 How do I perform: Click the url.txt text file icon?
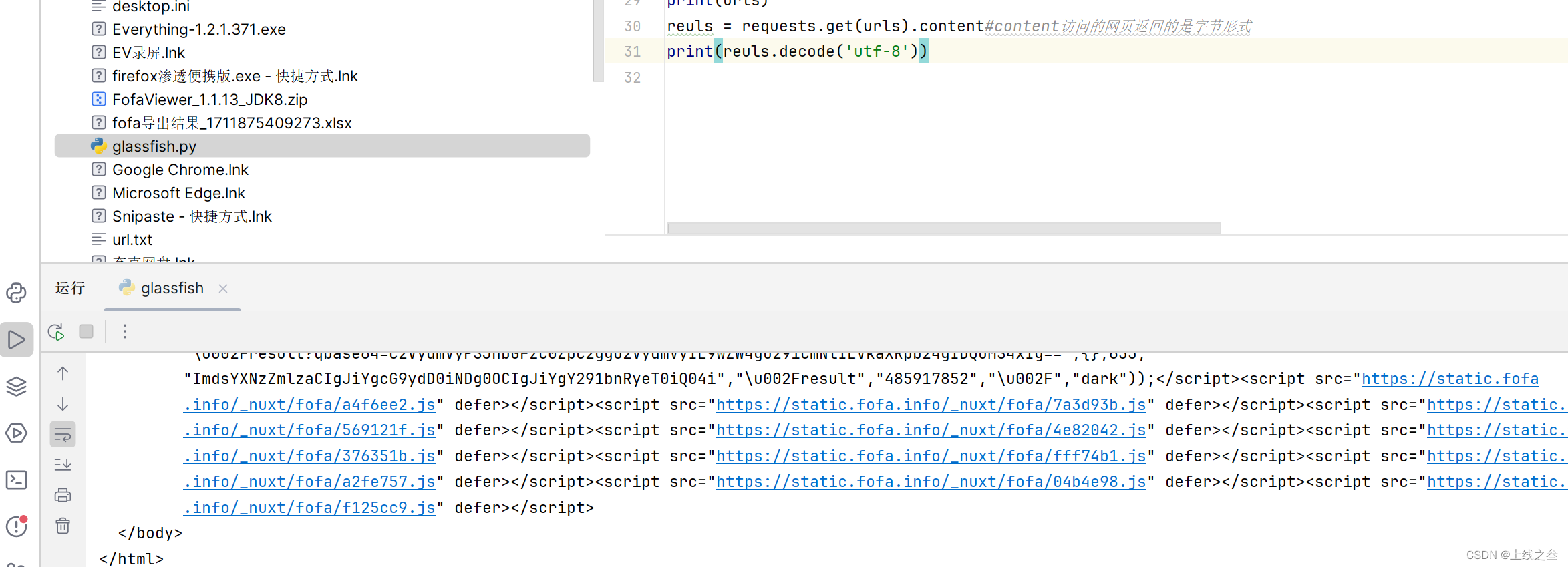(x=99, y=239)
